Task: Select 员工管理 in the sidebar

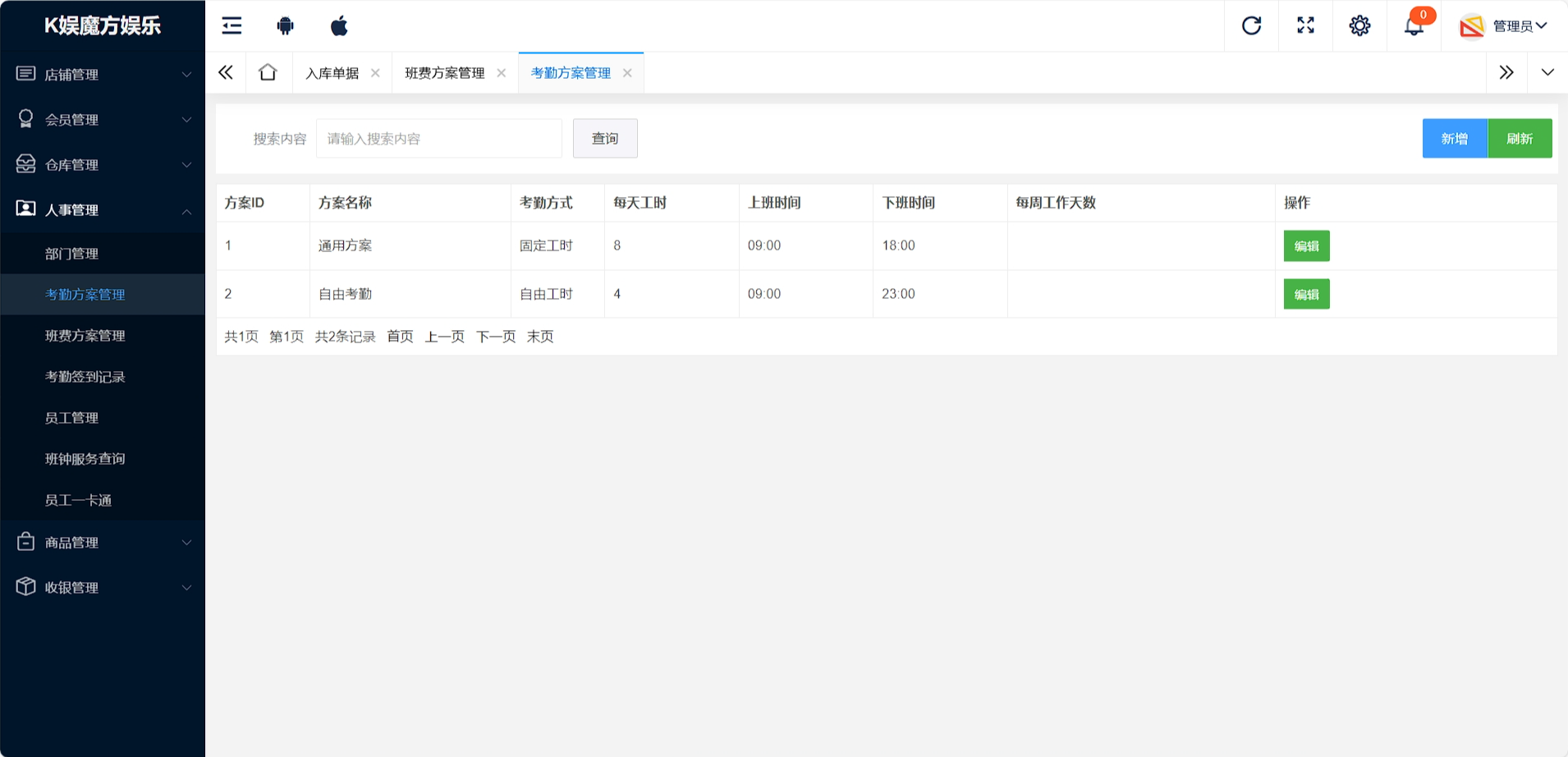Action: tap(71, 418)
